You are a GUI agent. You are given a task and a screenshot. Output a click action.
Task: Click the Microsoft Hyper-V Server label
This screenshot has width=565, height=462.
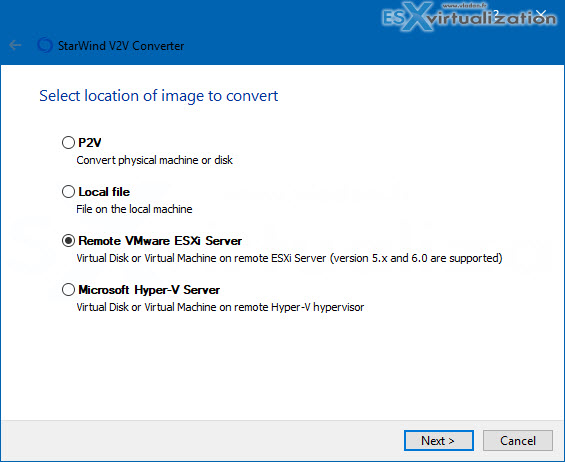pos(149,290)
